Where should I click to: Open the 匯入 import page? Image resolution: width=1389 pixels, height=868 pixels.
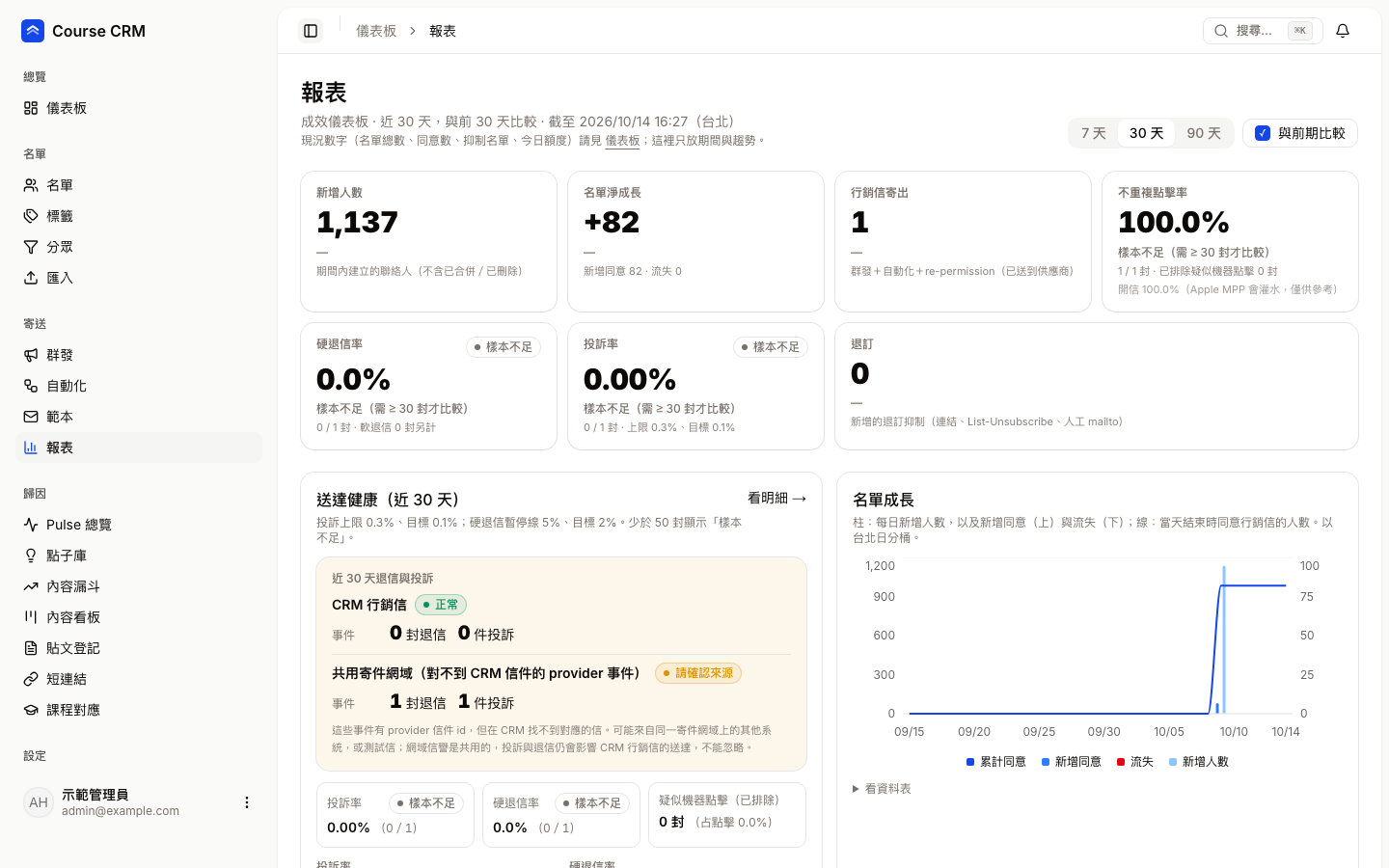pyautogui.click(x=141, y=278)
